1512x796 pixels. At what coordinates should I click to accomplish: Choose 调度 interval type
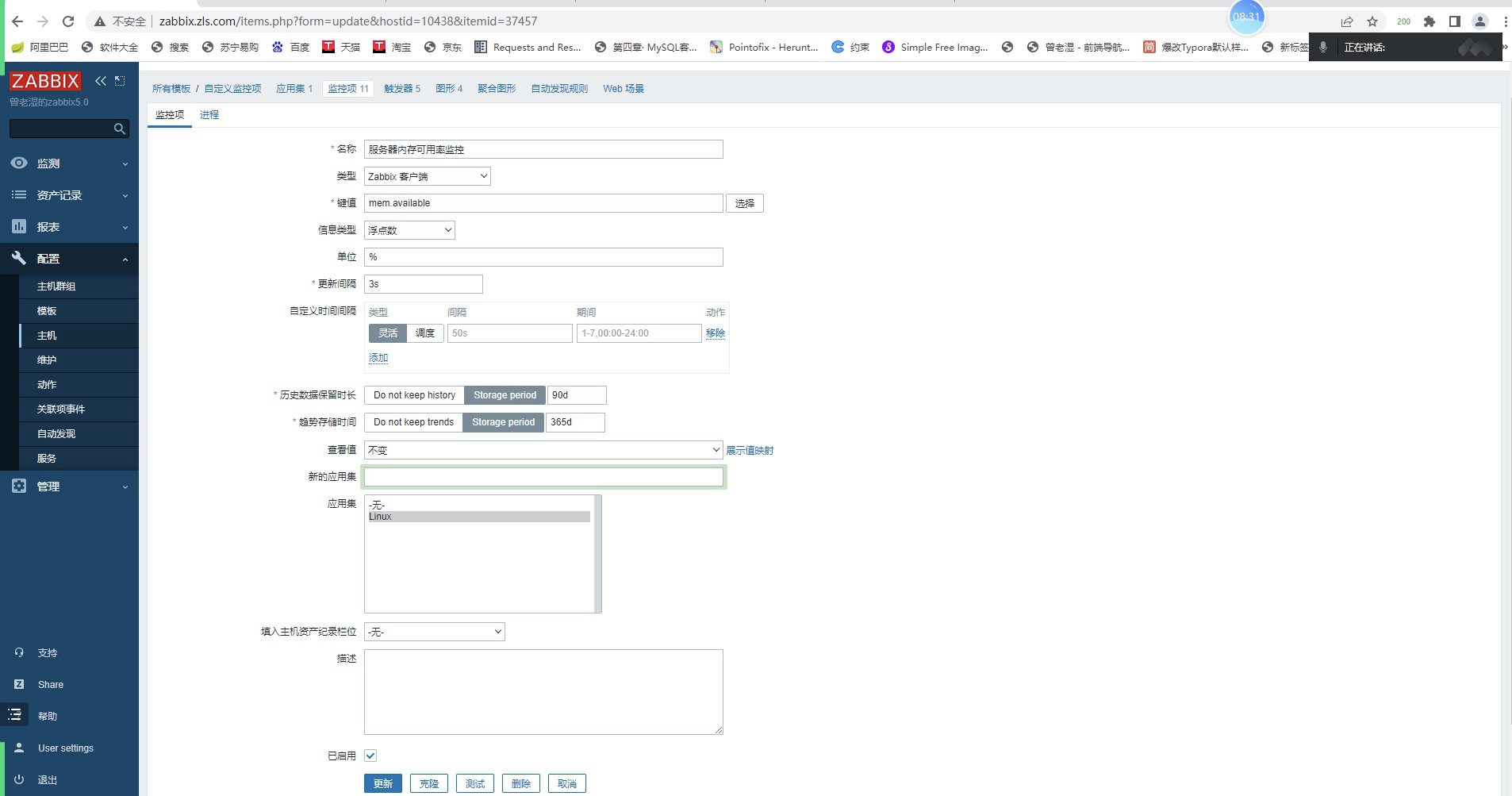[x=425, y=333]
